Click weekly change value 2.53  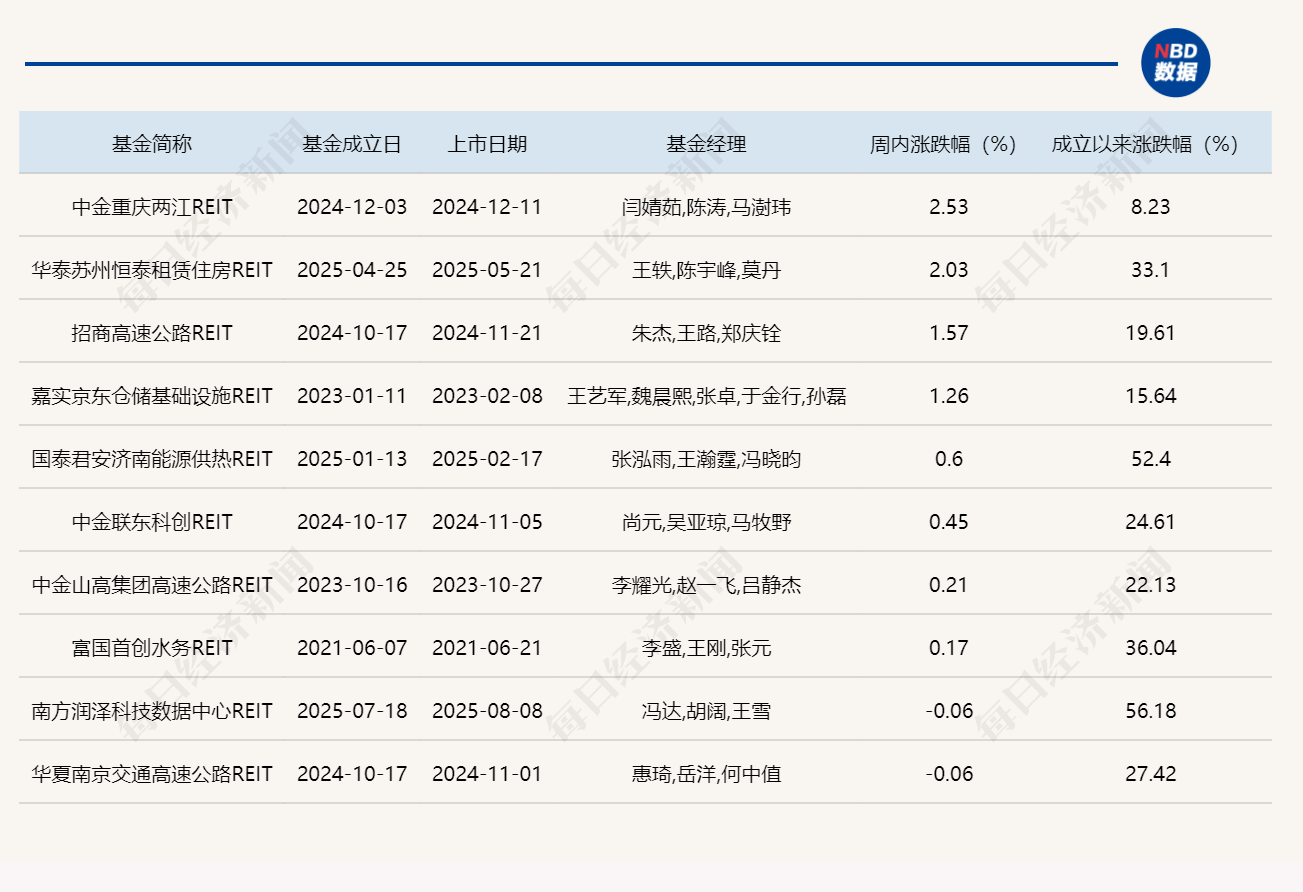pos(948,207)
